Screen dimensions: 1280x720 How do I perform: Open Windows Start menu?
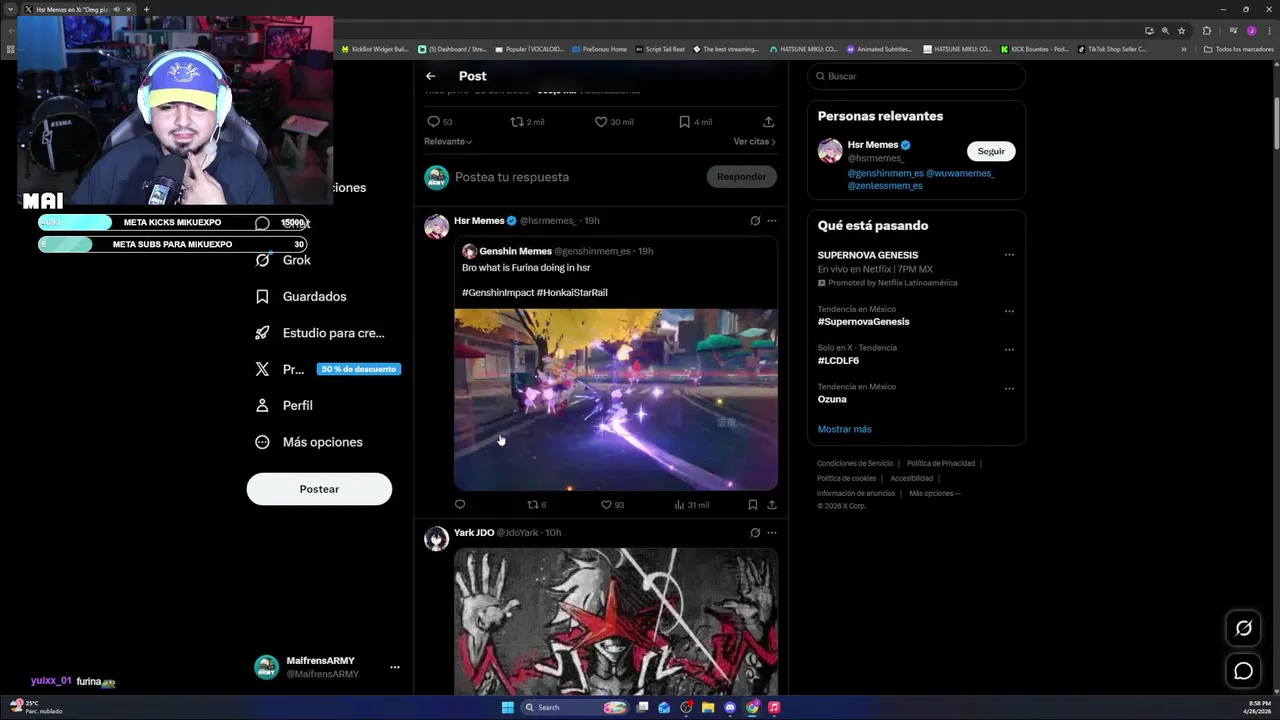(507, 707)
